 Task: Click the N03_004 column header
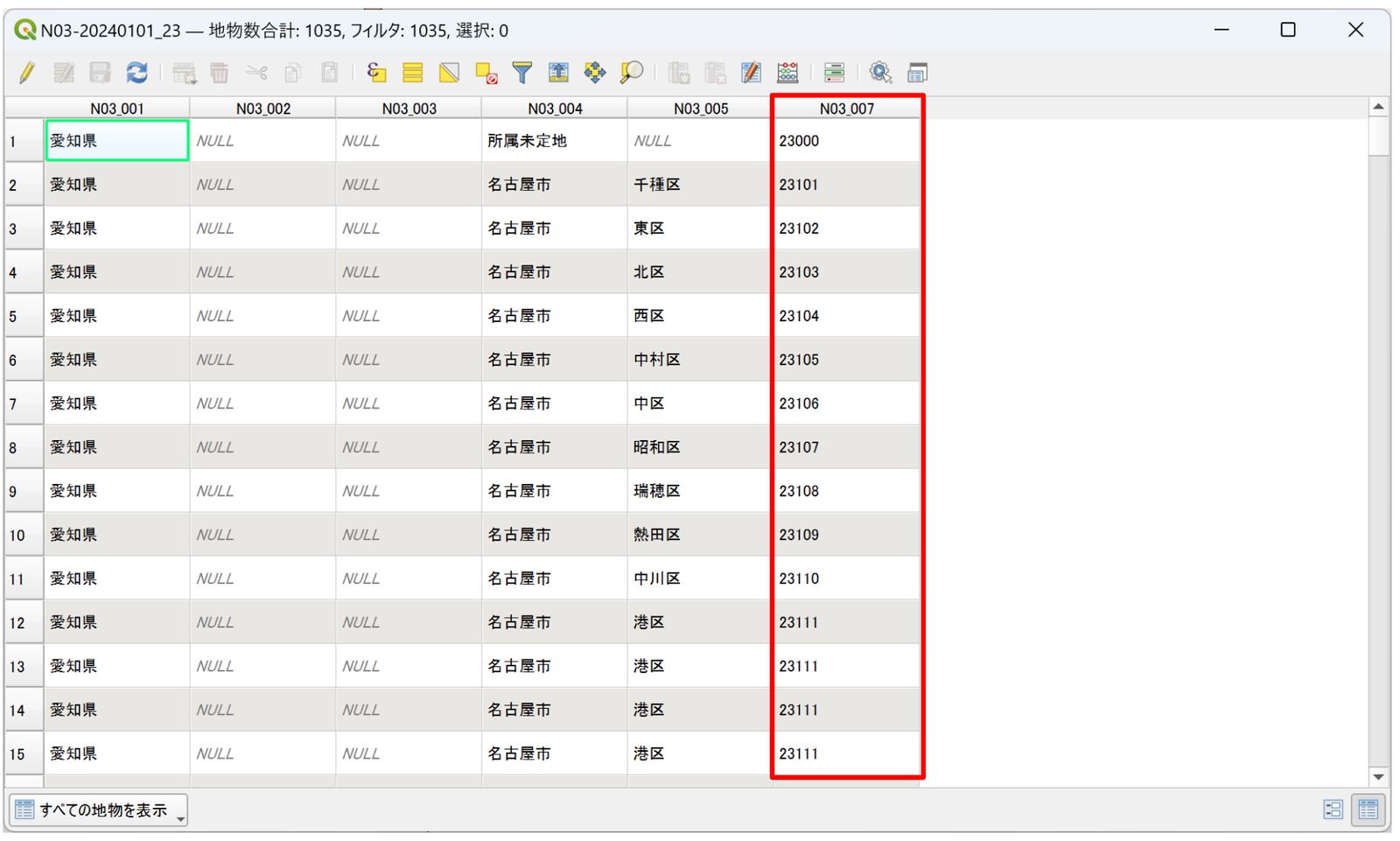point(555,109)
